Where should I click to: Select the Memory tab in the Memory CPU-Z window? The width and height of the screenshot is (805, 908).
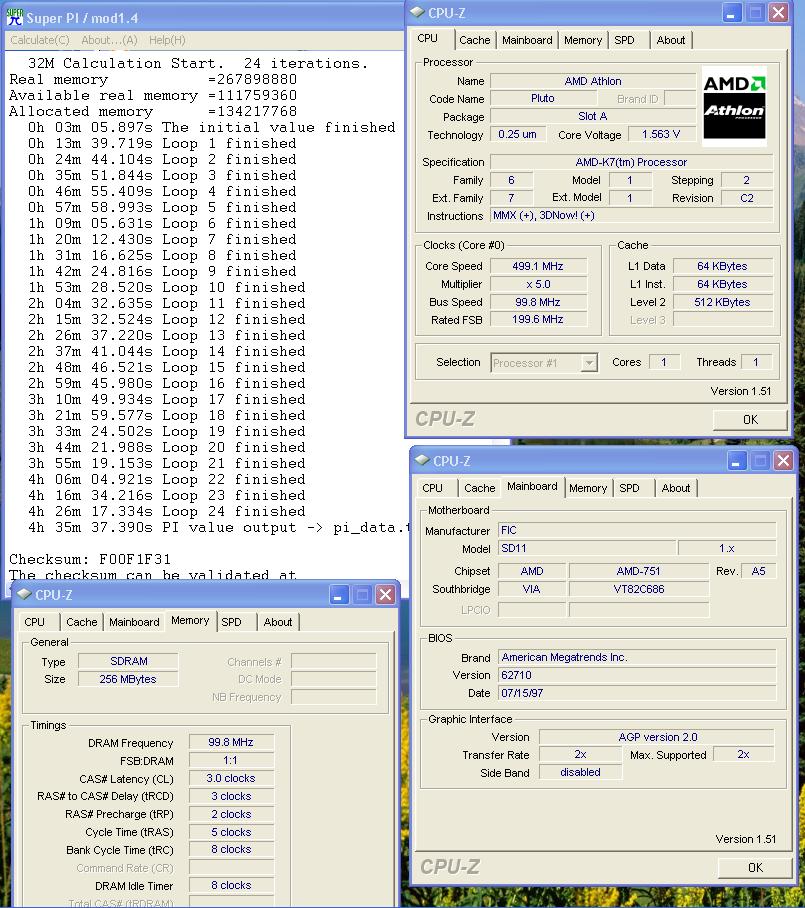click(x=190, y=620)
